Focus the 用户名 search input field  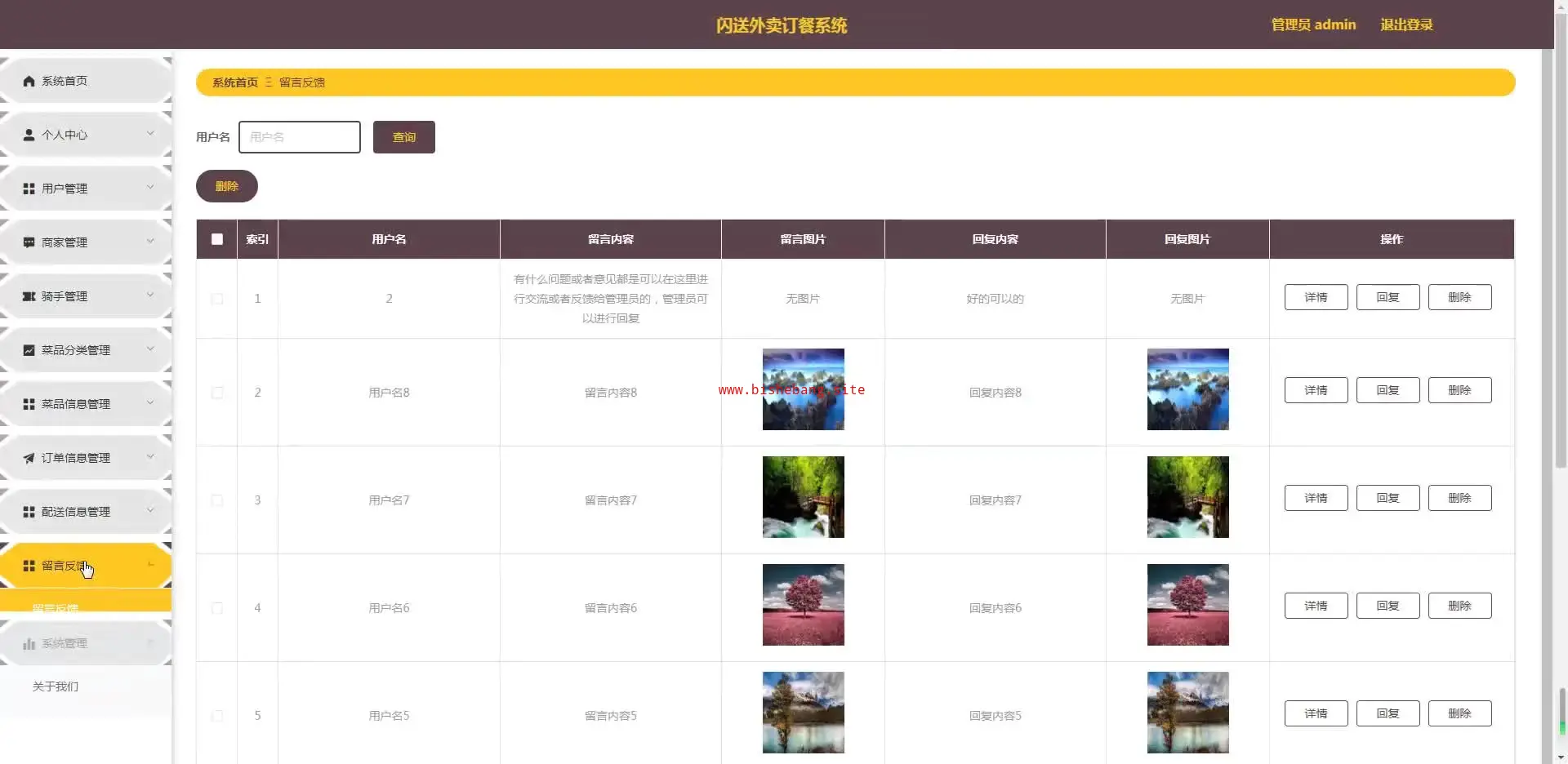300,137
